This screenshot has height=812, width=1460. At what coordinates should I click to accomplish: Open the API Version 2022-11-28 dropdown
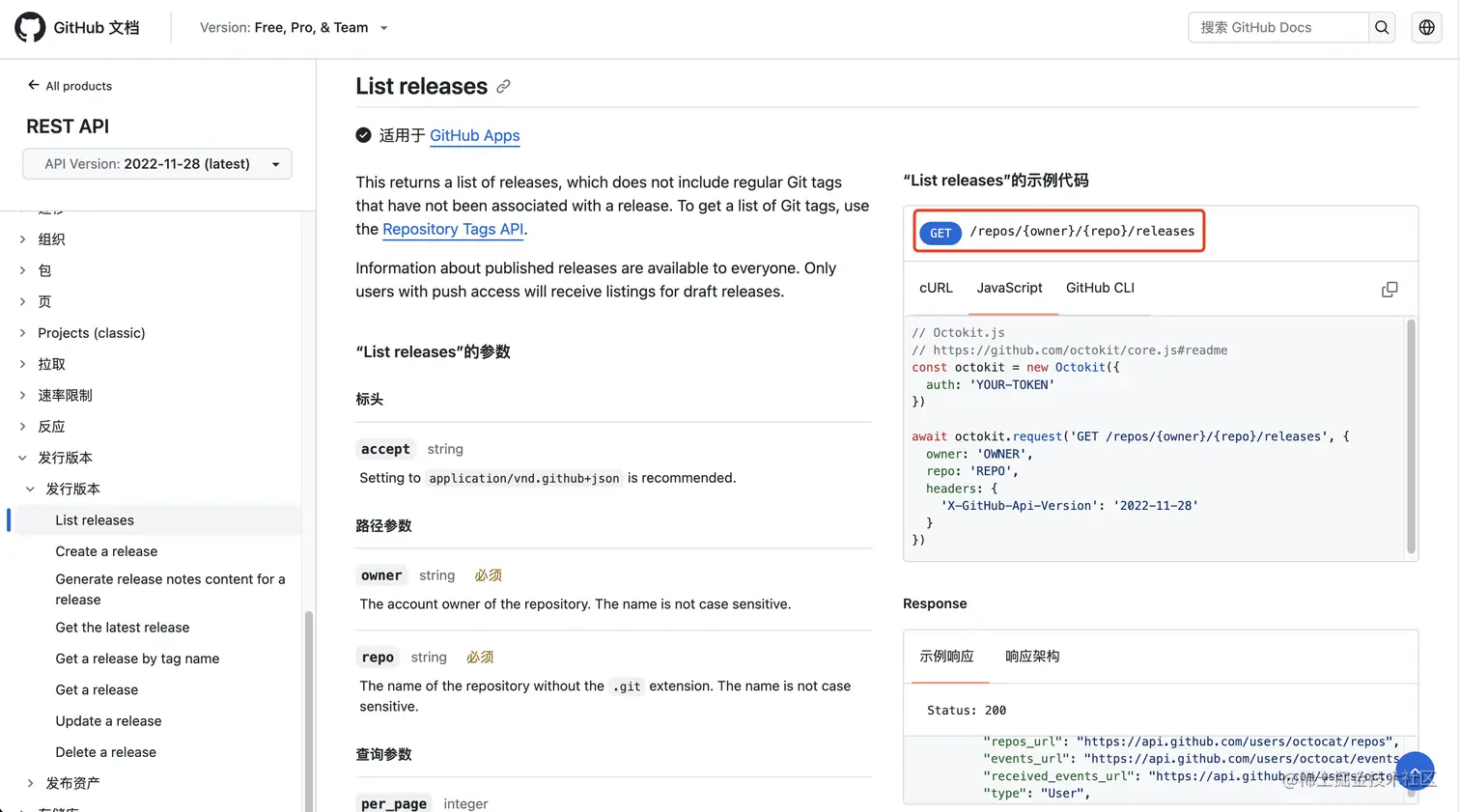(x=157, y=164)
